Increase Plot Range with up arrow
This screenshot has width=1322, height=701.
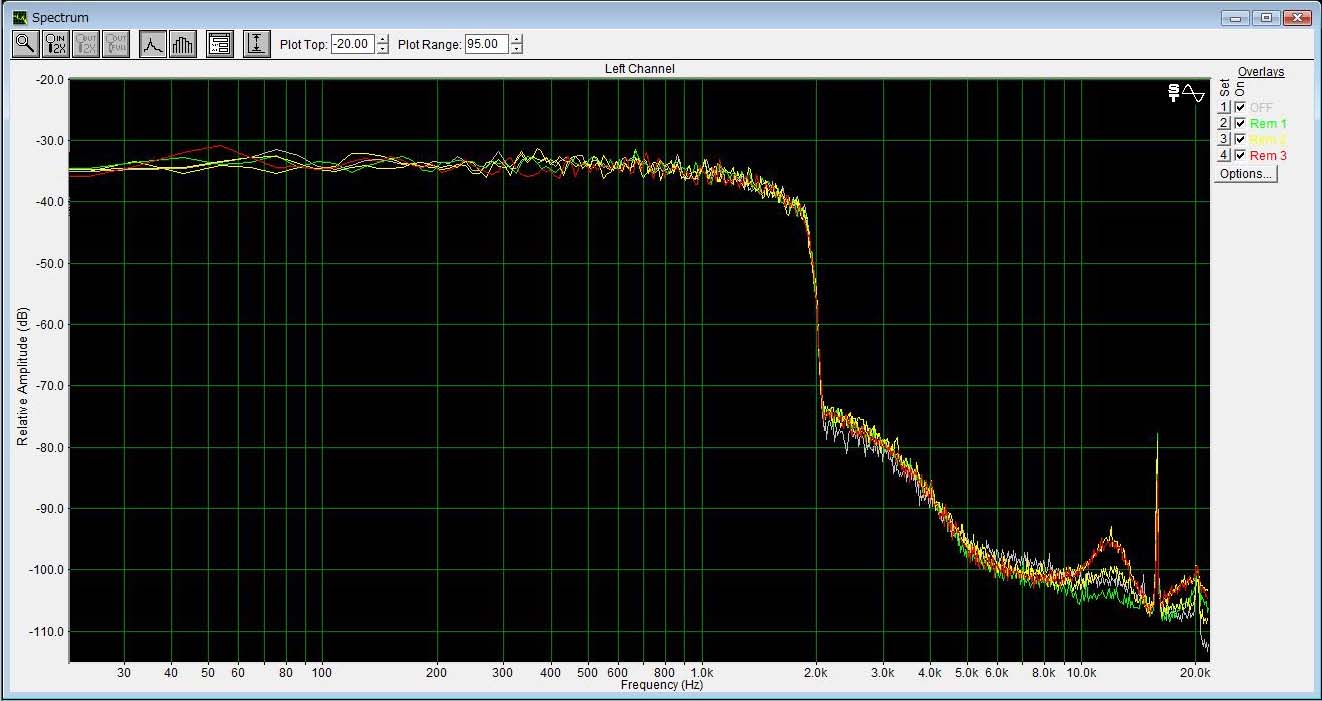[x=516, y=40]
